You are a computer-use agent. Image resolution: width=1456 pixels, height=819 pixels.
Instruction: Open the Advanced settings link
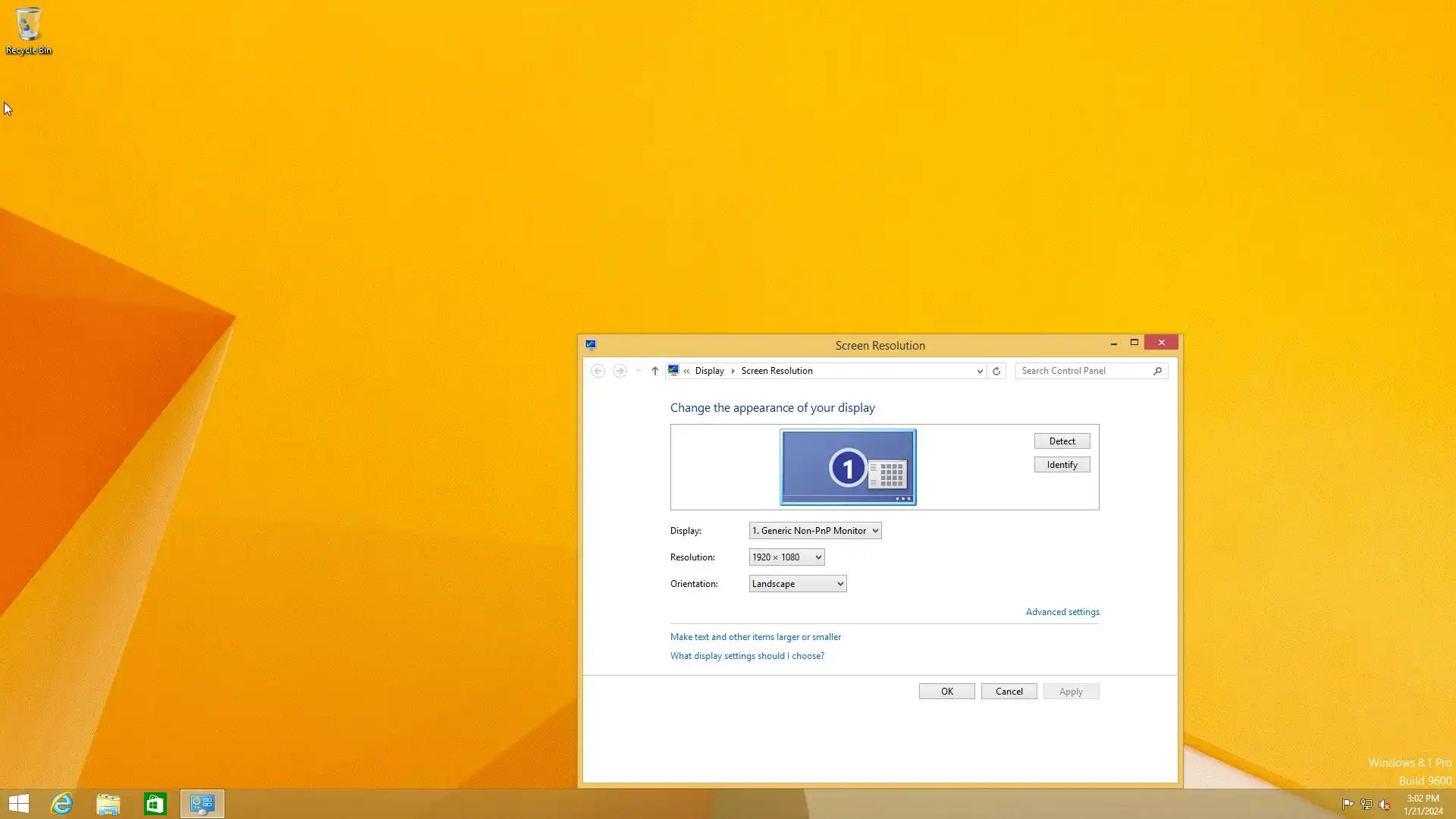(x=1062, y=612)
